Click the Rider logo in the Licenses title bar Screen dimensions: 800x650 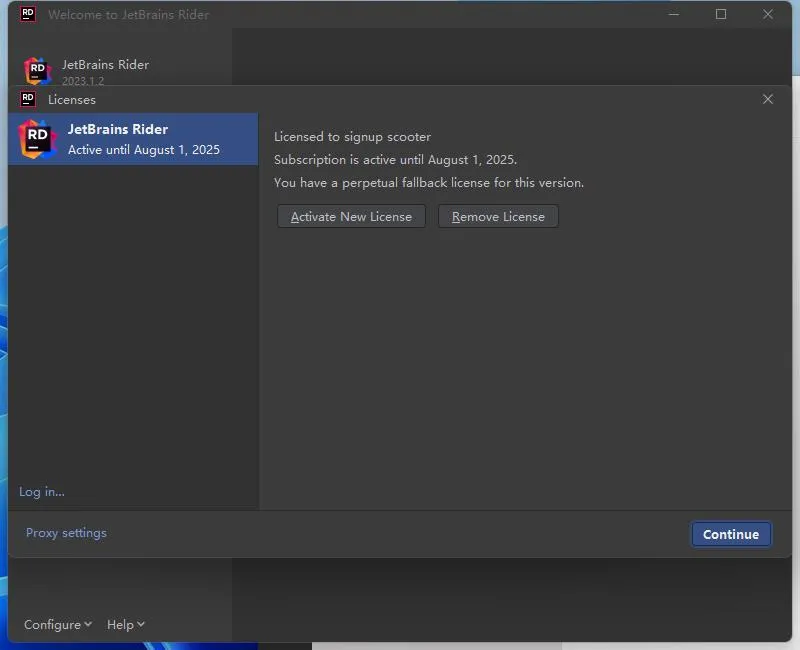[28, 99]
